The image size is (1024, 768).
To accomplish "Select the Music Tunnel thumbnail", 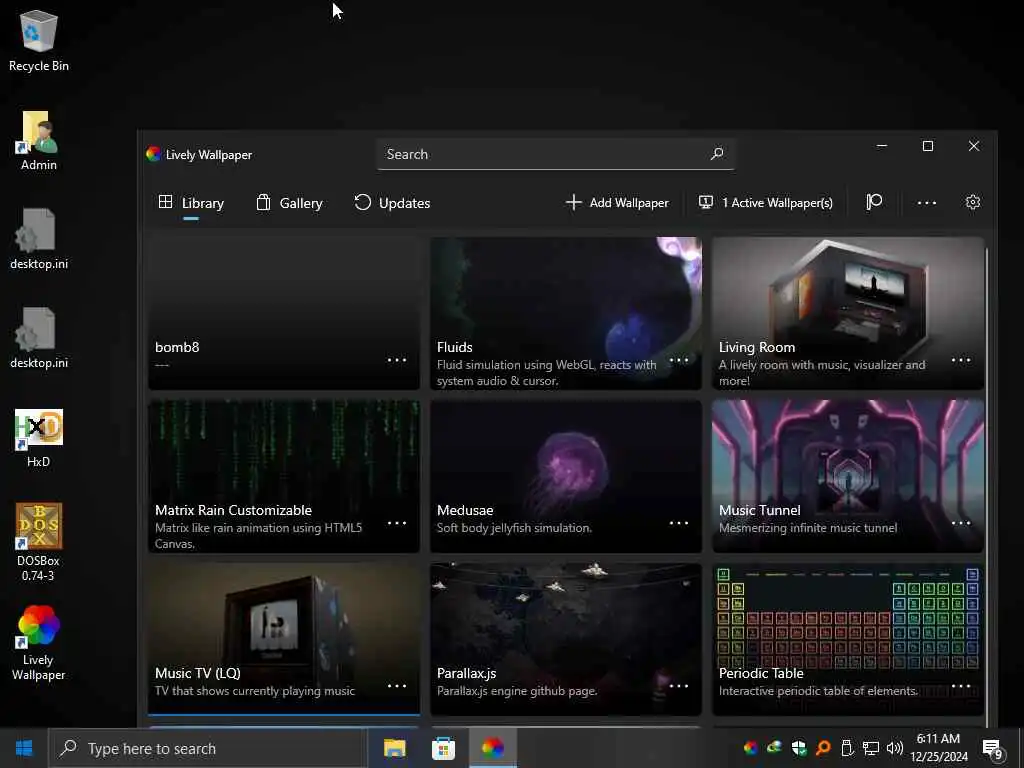I will [x=848, y=476].
